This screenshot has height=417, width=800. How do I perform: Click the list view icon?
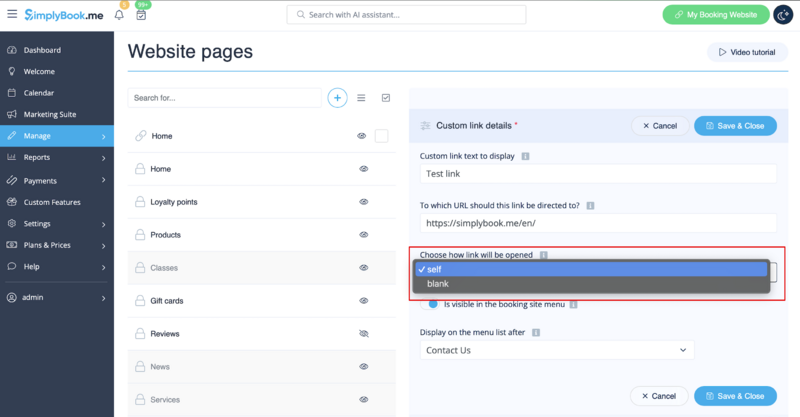pos(361,97)
